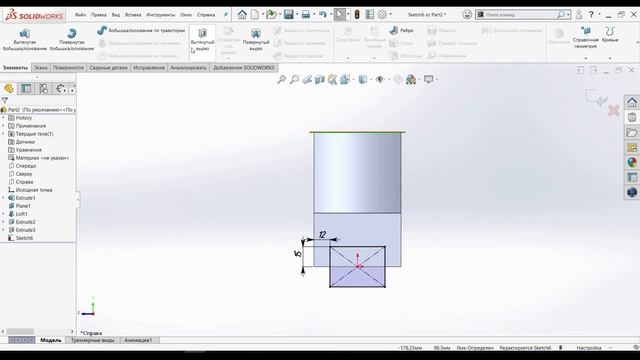Click Вытянутая бобышка/основание extrude boss tool
This screenshot has width=640, height=360.
24,40
